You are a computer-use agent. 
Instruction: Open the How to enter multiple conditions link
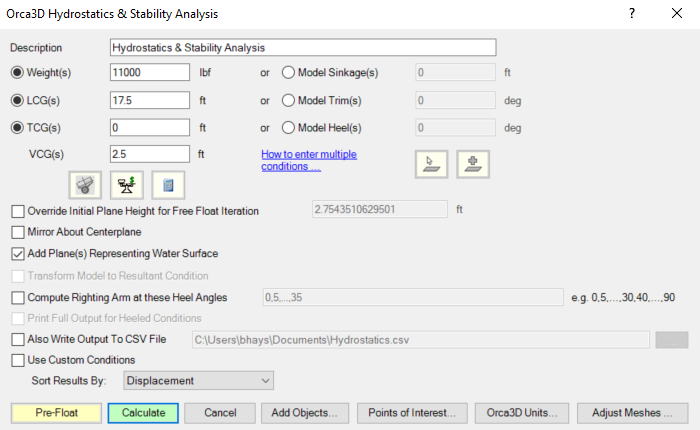tap(309, 160)
